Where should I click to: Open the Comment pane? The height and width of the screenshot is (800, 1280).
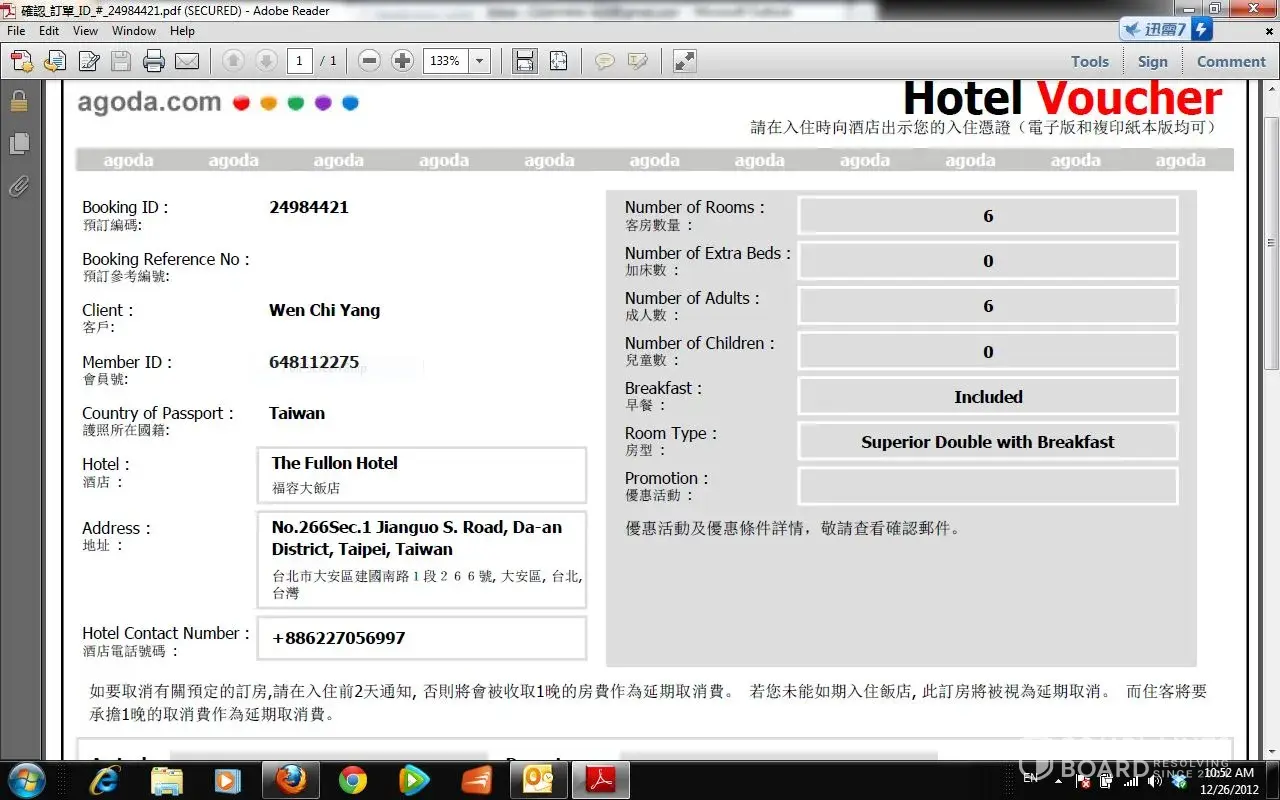[1232, 61]
